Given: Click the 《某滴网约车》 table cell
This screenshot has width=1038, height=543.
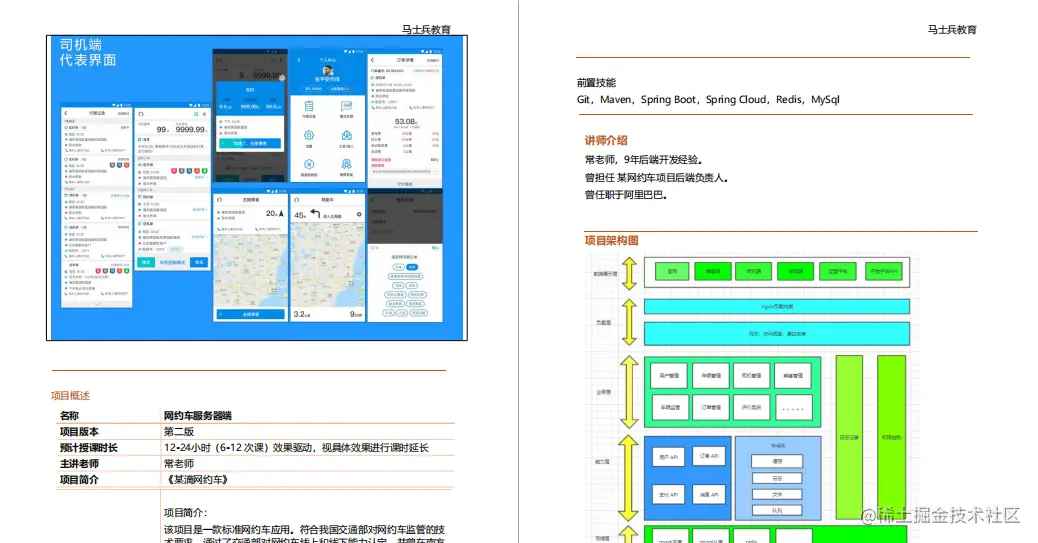Looking at the screenshot, I should (197, 479).
